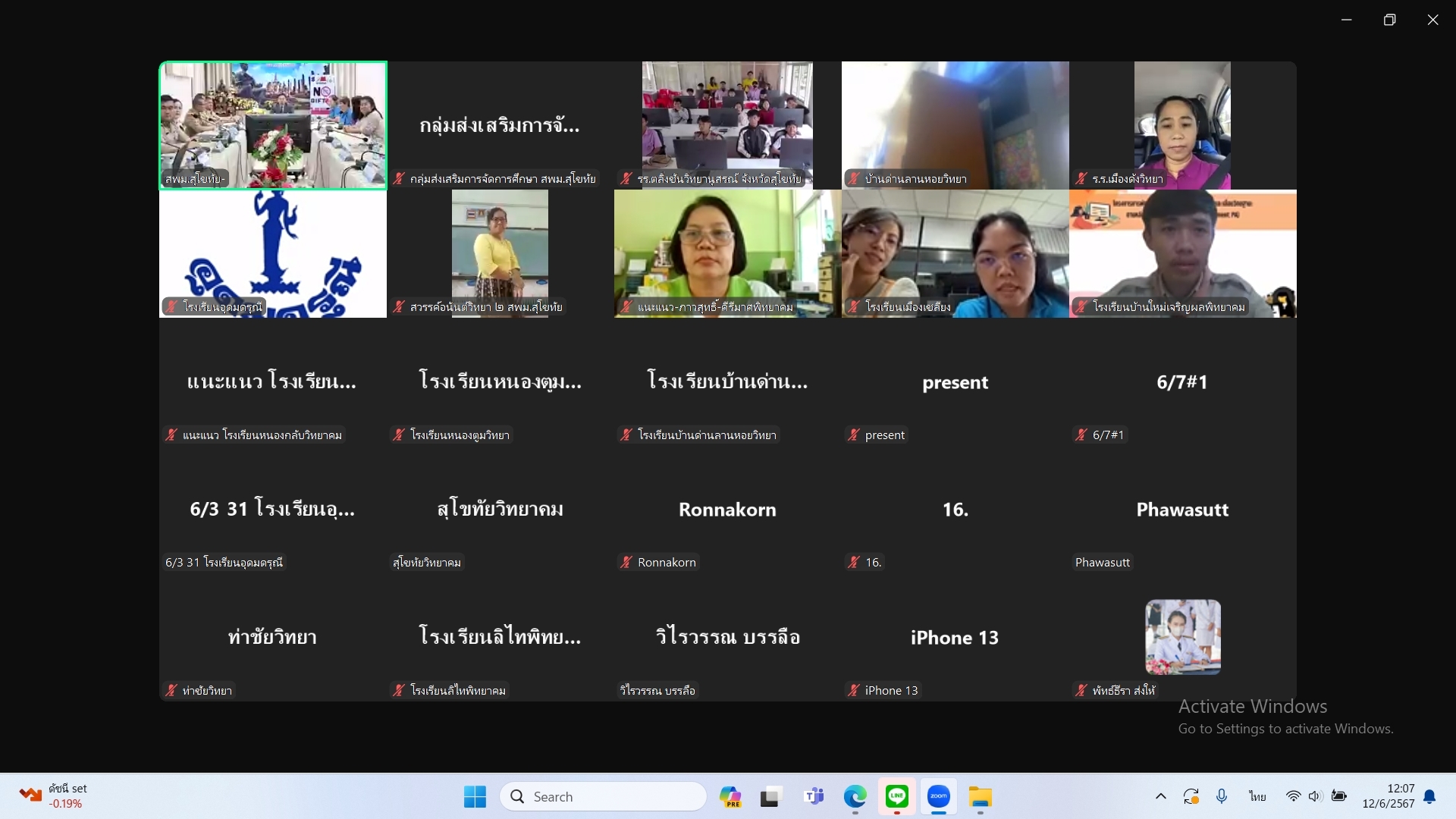Open Copilot preview icon in taskbar
This screenshot has height=819, width=1456.
(x=730, y=796)
